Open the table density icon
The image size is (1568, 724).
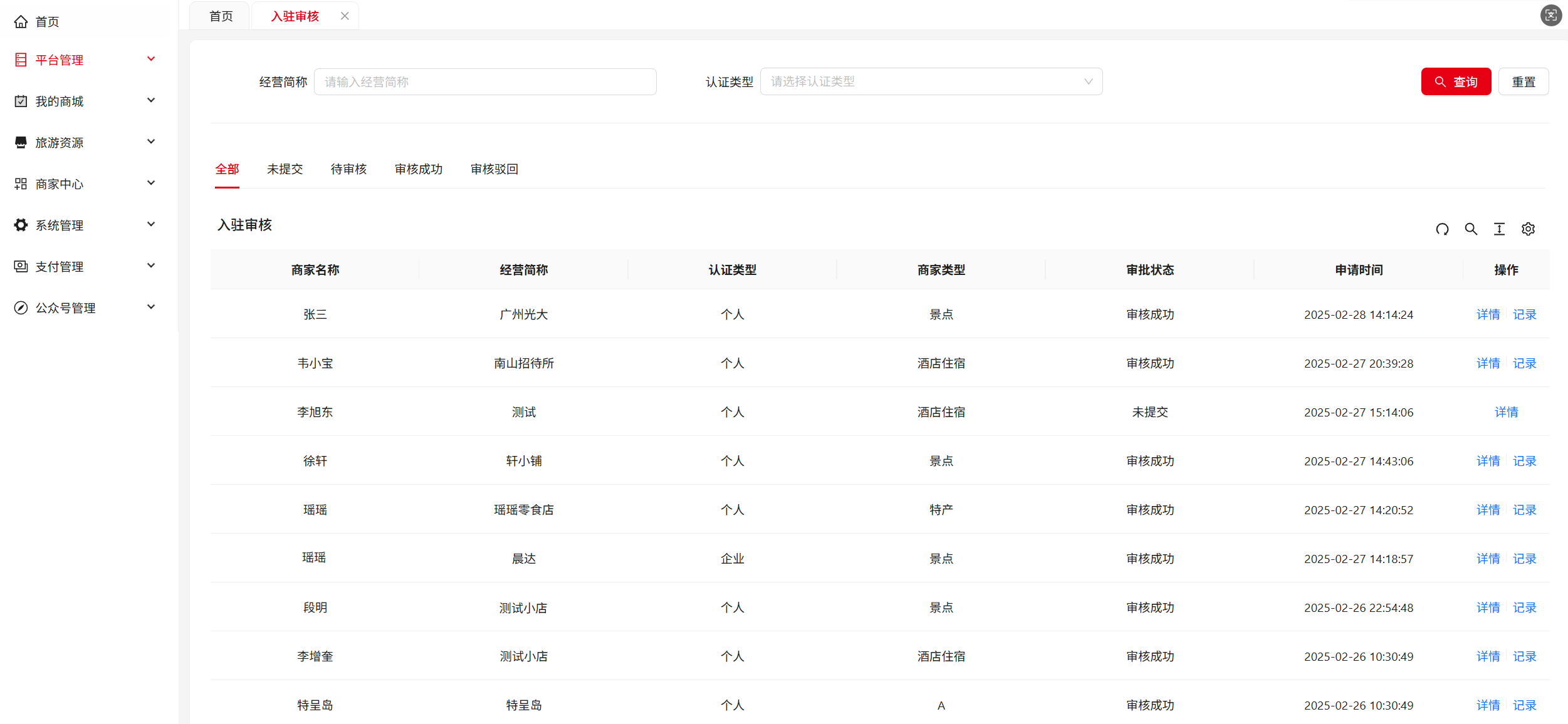tap(1499, 229)
